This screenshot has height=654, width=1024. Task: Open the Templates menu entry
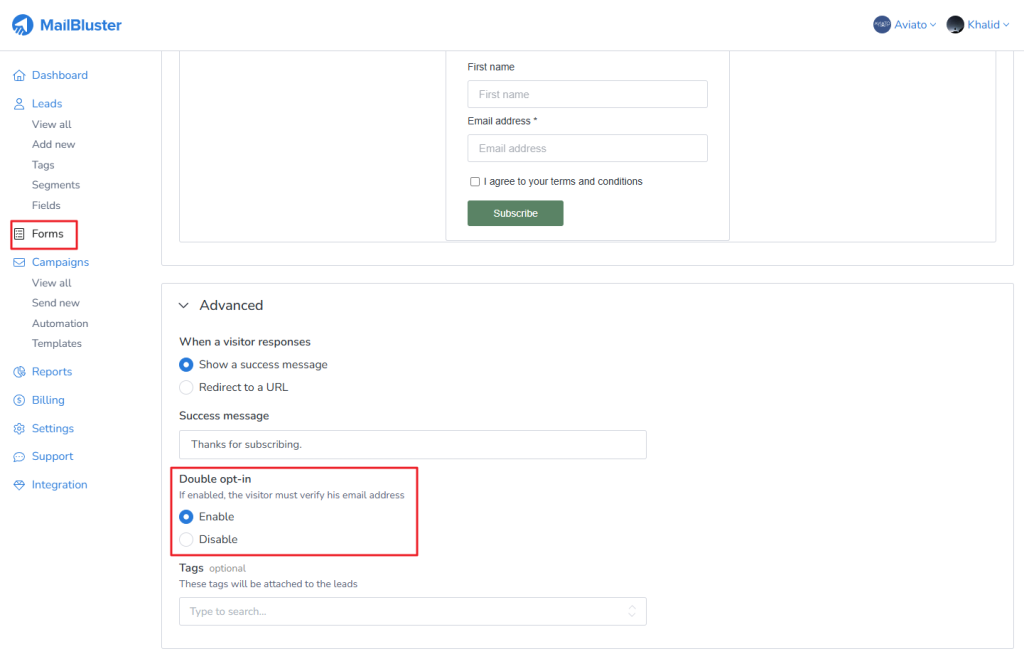pos(57,343)
